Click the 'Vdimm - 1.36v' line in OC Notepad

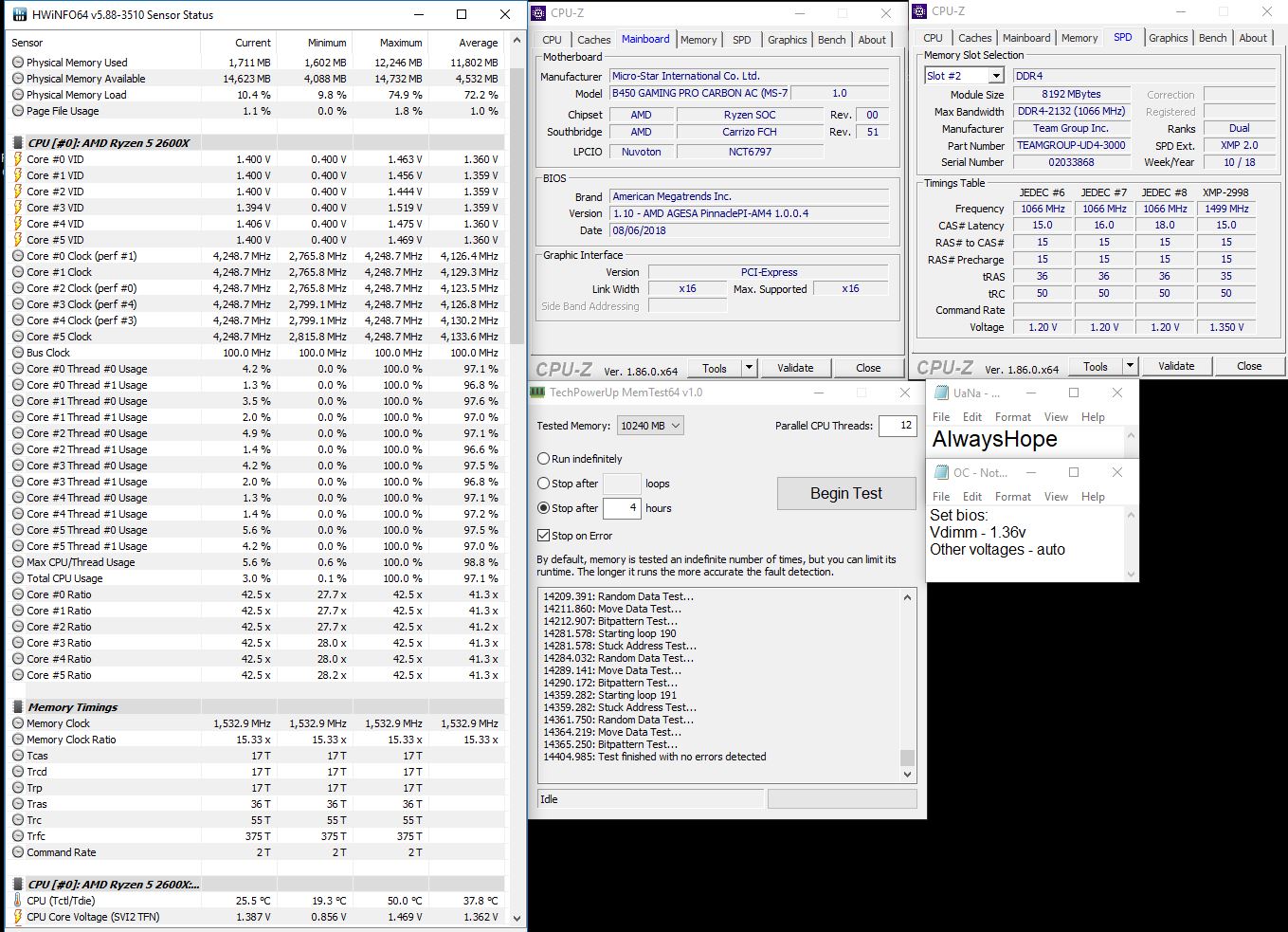(x=978, y=533)
